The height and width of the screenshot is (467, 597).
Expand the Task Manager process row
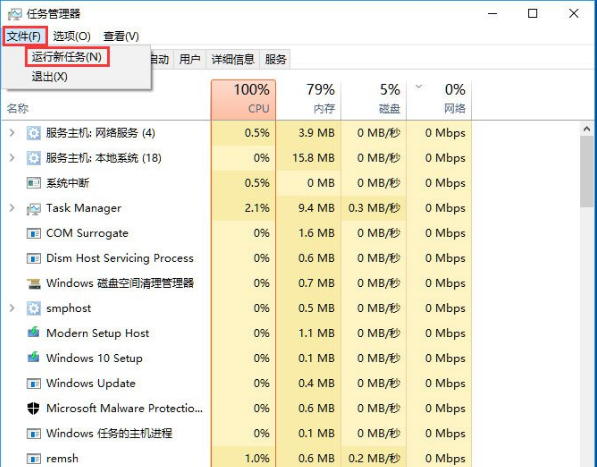[x=12, y=208]
